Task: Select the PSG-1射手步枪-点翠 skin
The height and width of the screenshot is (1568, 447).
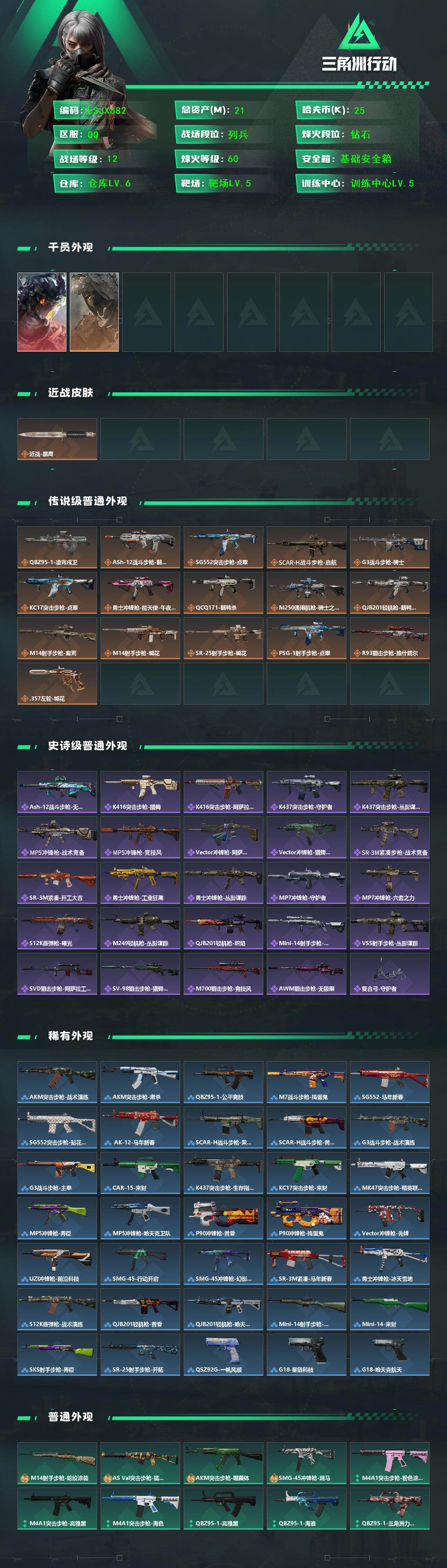Action: 307,638
